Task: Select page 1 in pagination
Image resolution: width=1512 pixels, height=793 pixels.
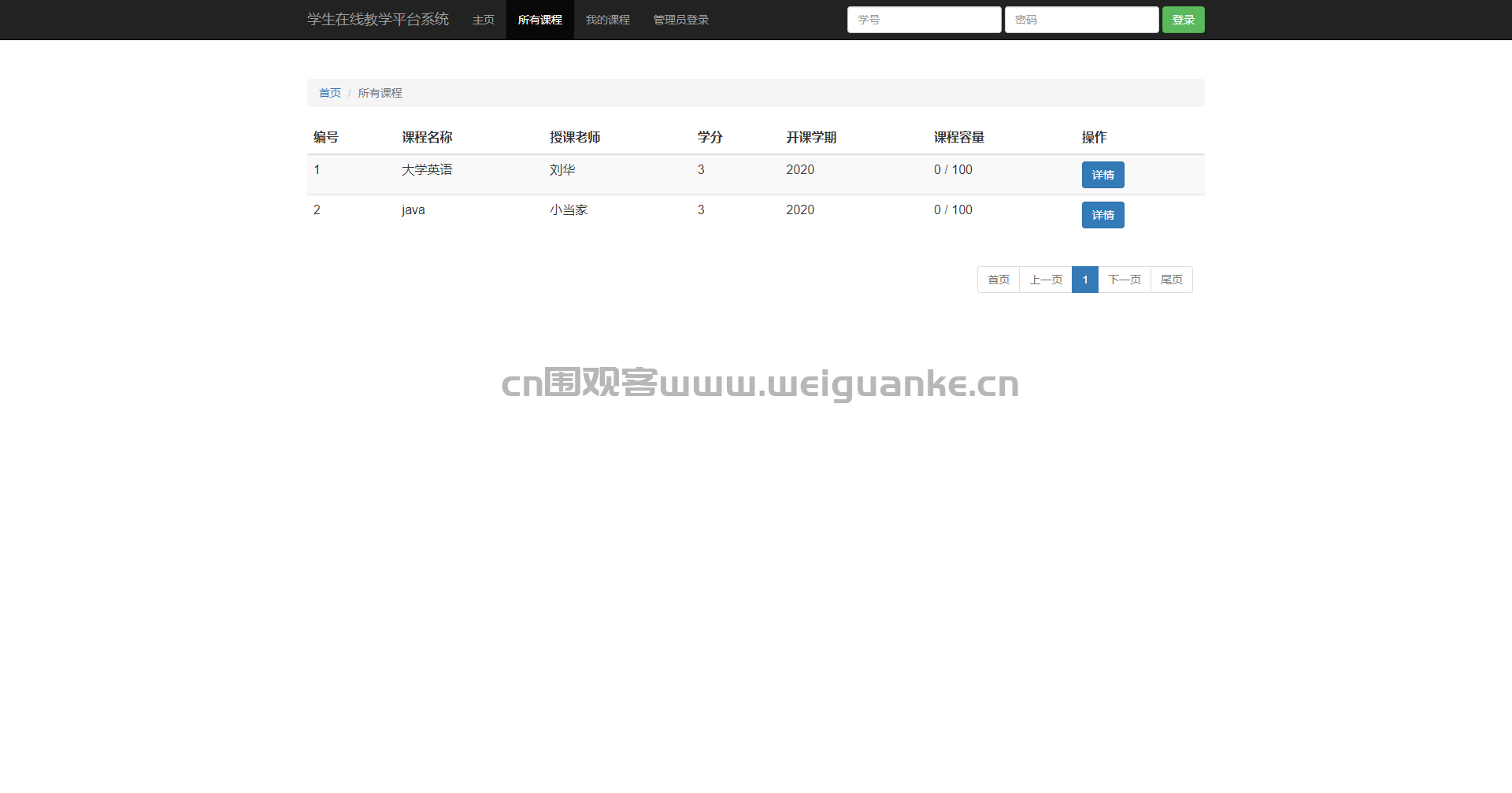Action: tap(1085, 280)
